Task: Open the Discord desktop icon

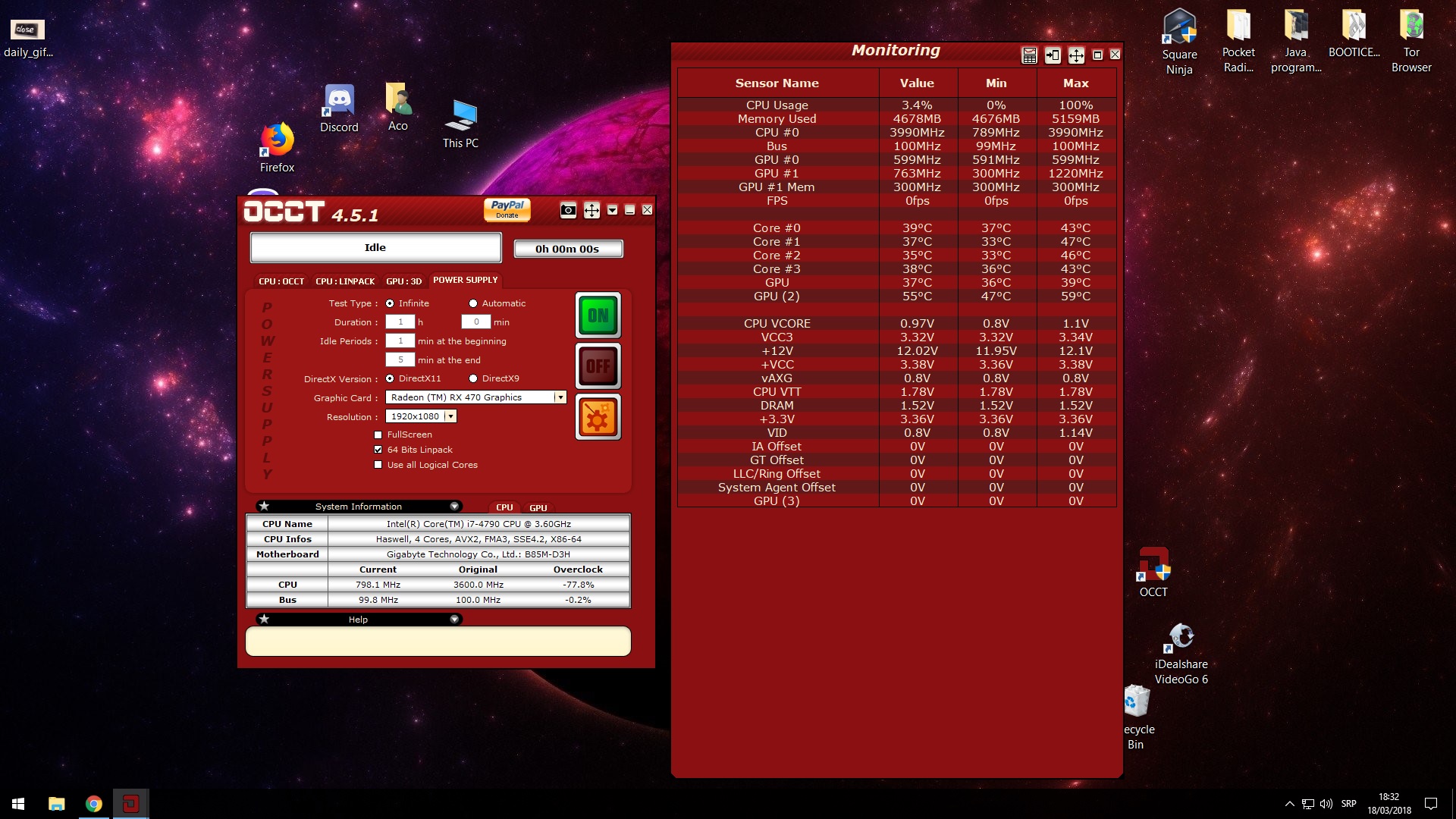Action: [339, 108]
